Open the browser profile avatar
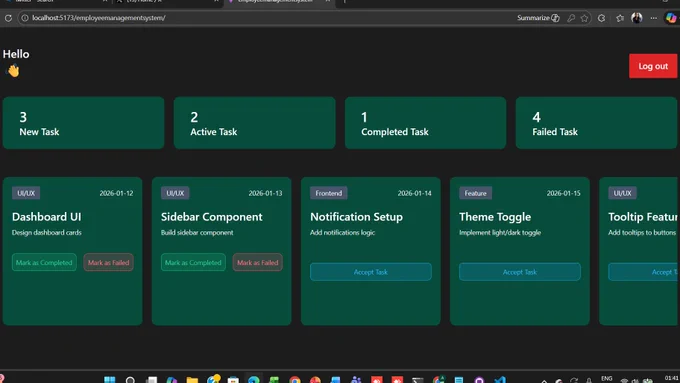This screenshot has width=680, height=383. coord(636,18)
